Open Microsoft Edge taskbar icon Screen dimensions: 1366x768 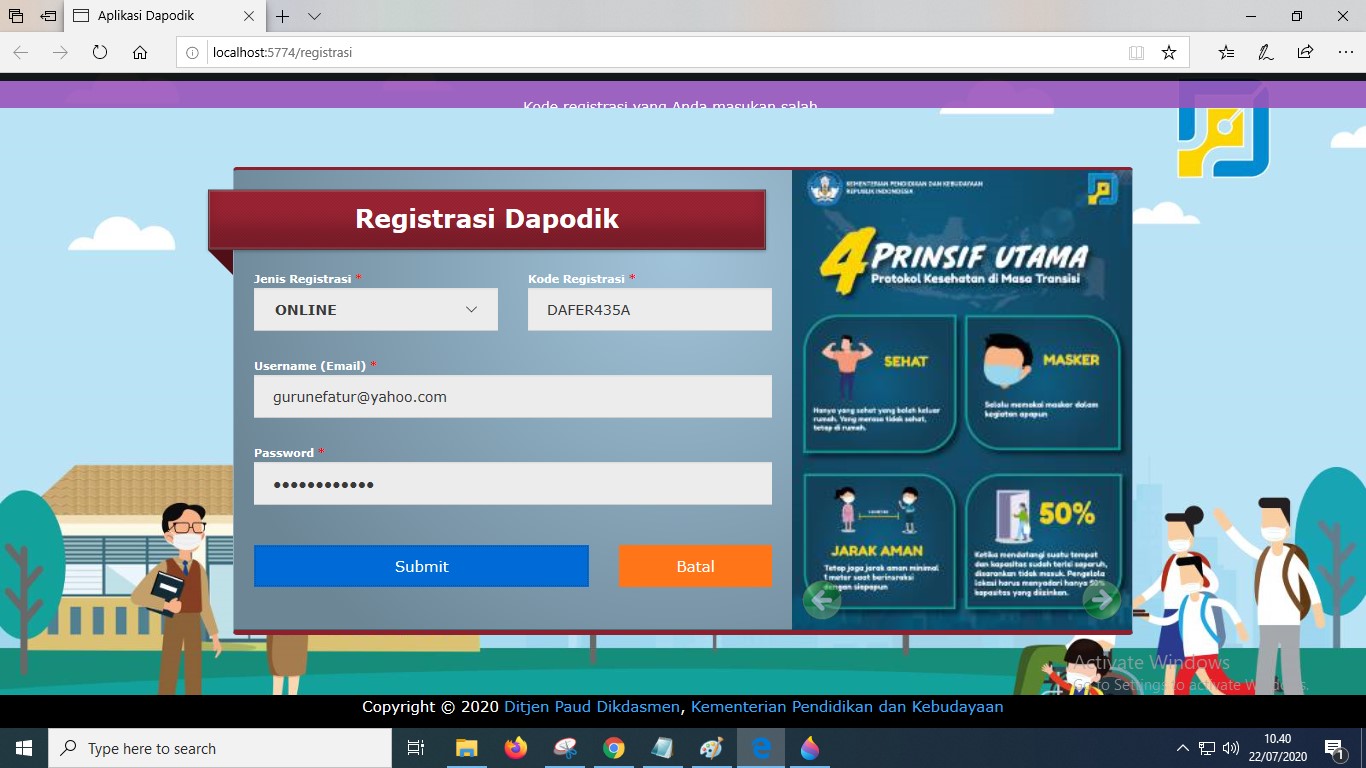point(761,748)
